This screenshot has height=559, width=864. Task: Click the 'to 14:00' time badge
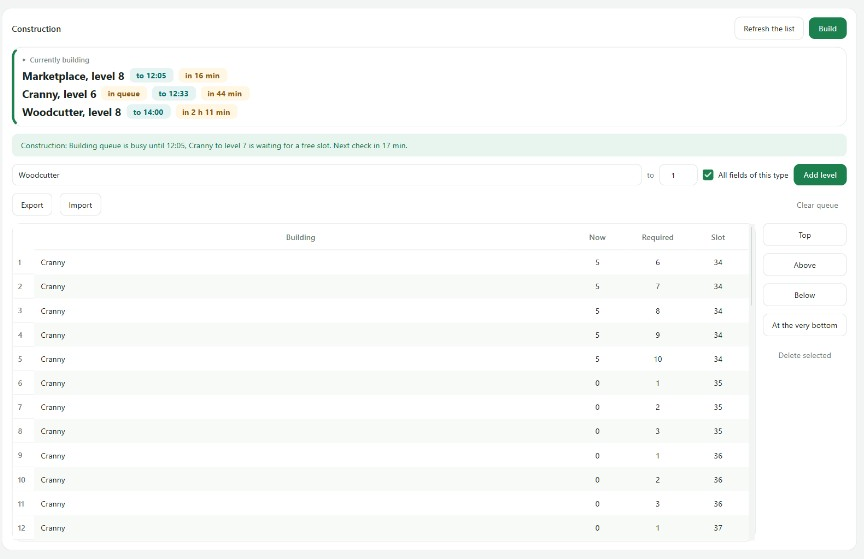(x=148, y=112)
